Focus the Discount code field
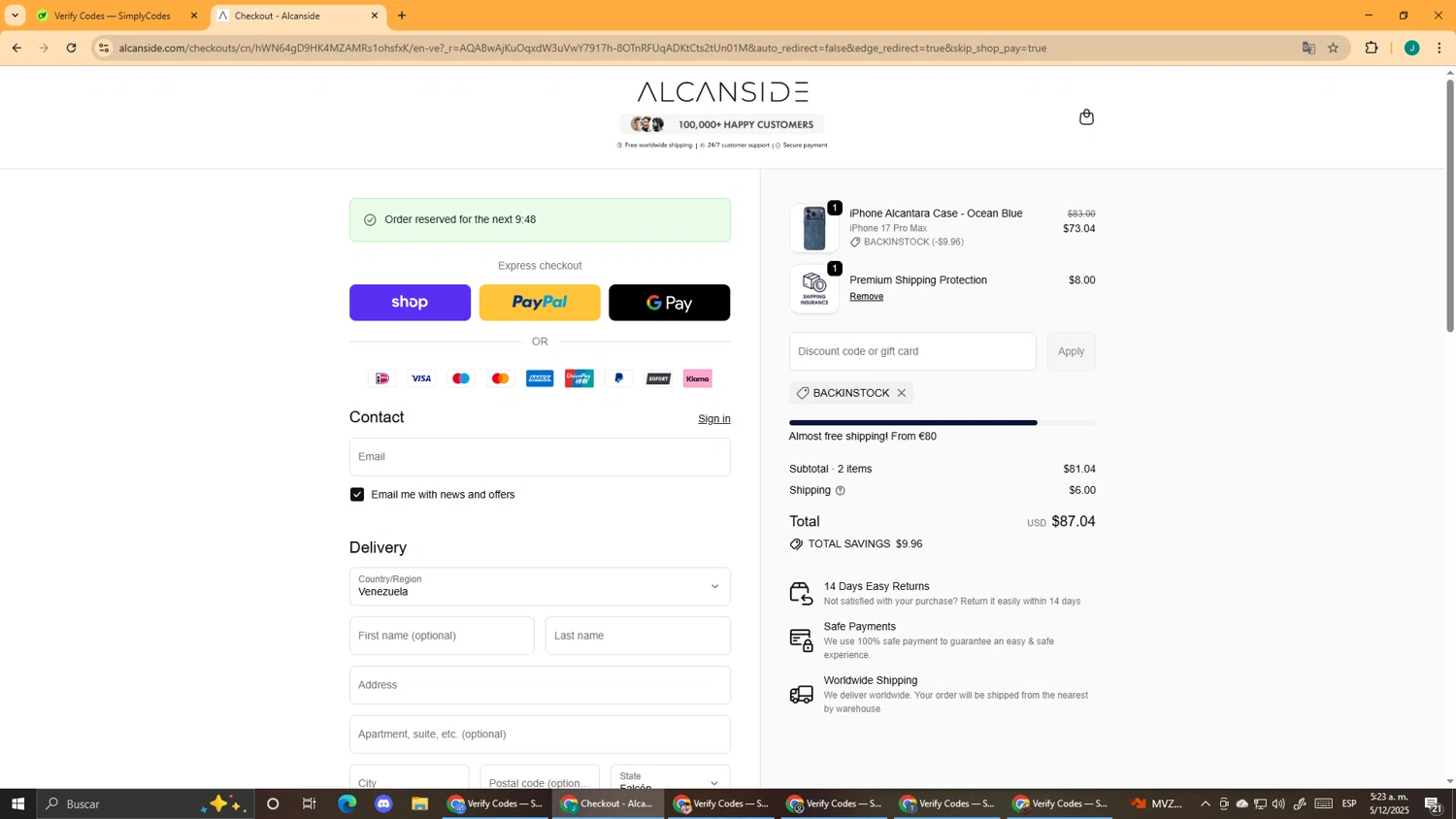Viewport: 1456px width, 819px height. click(x=912, y=351)
